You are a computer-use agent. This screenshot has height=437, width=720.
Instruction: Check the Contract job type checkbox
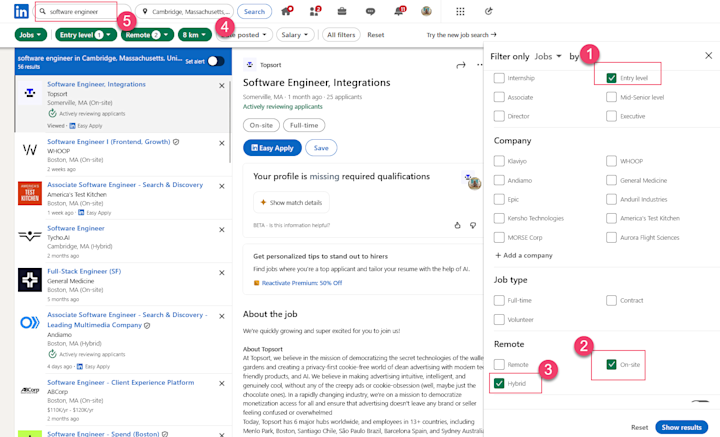pyautogui.click(x=611, y=300)
